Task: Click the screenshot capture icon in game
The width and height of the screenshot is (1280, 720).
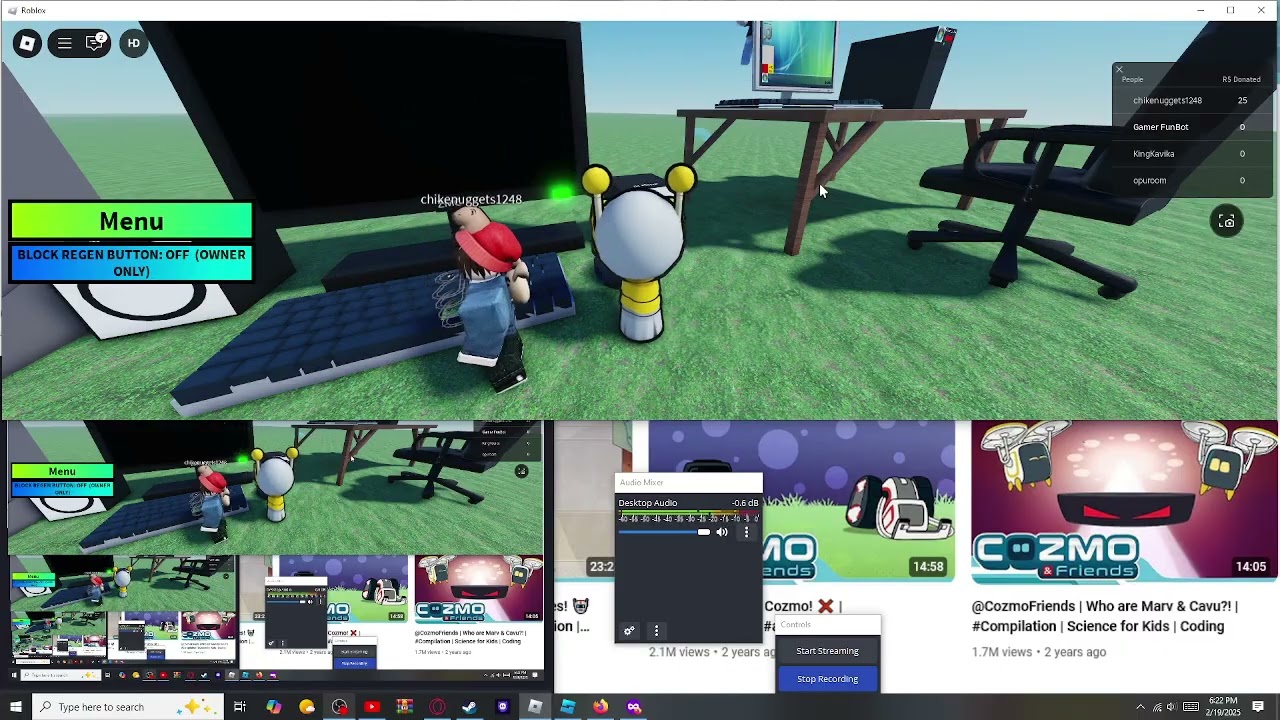Action: pos(1226,221)
